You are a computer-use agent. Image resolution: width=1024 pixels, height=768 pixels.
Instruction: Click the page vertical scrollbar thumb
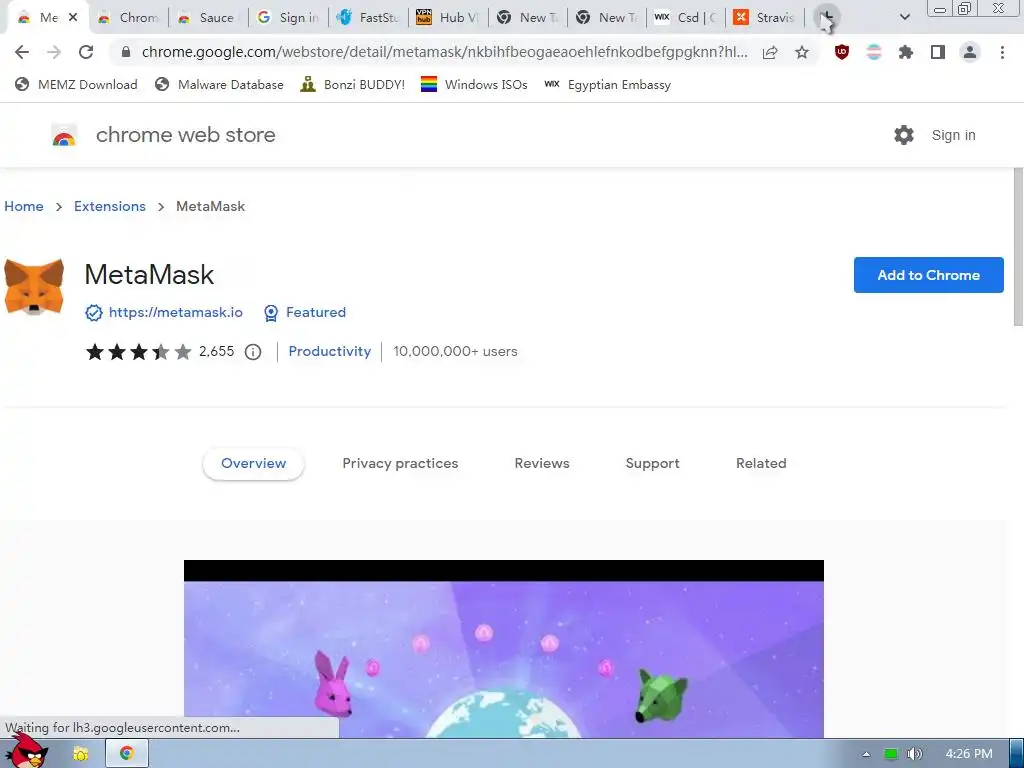(1017, 247)
